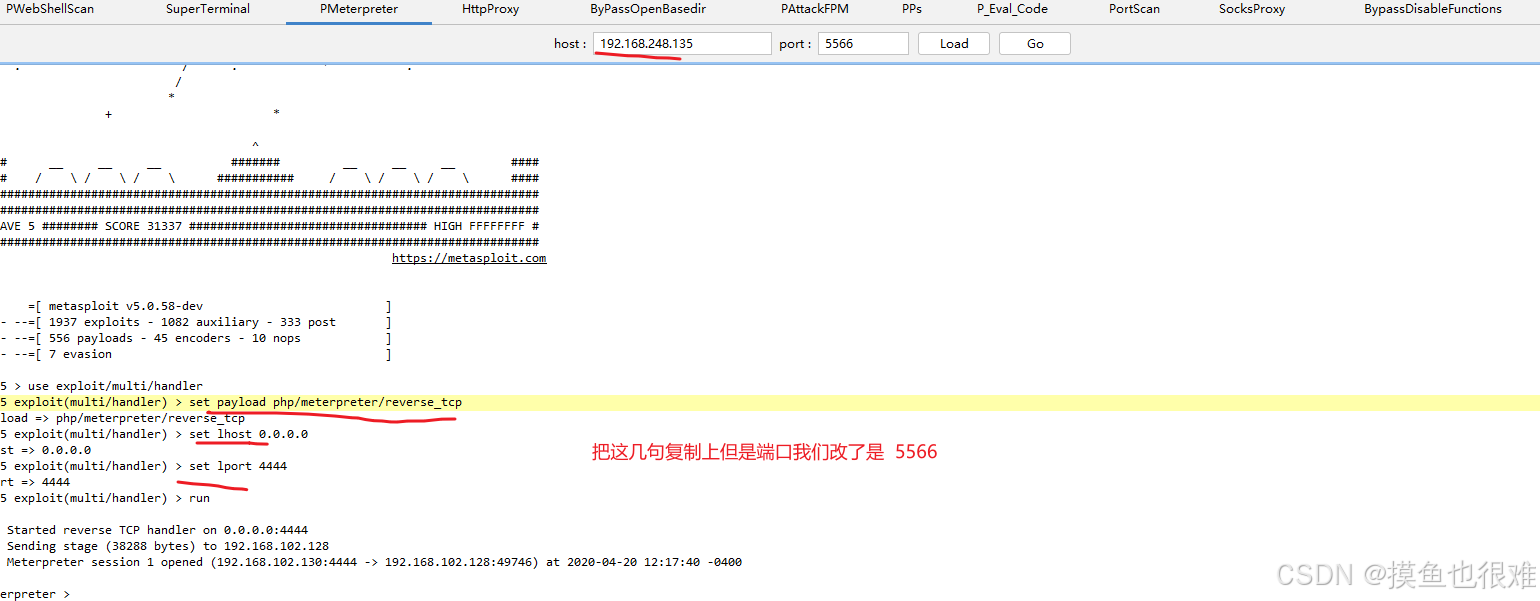Image resolution: width=1540 pixels, height=601 pixels.
Task: Click the '7 evasion' line
Action: pyautogui.click(x=80, y=354)
